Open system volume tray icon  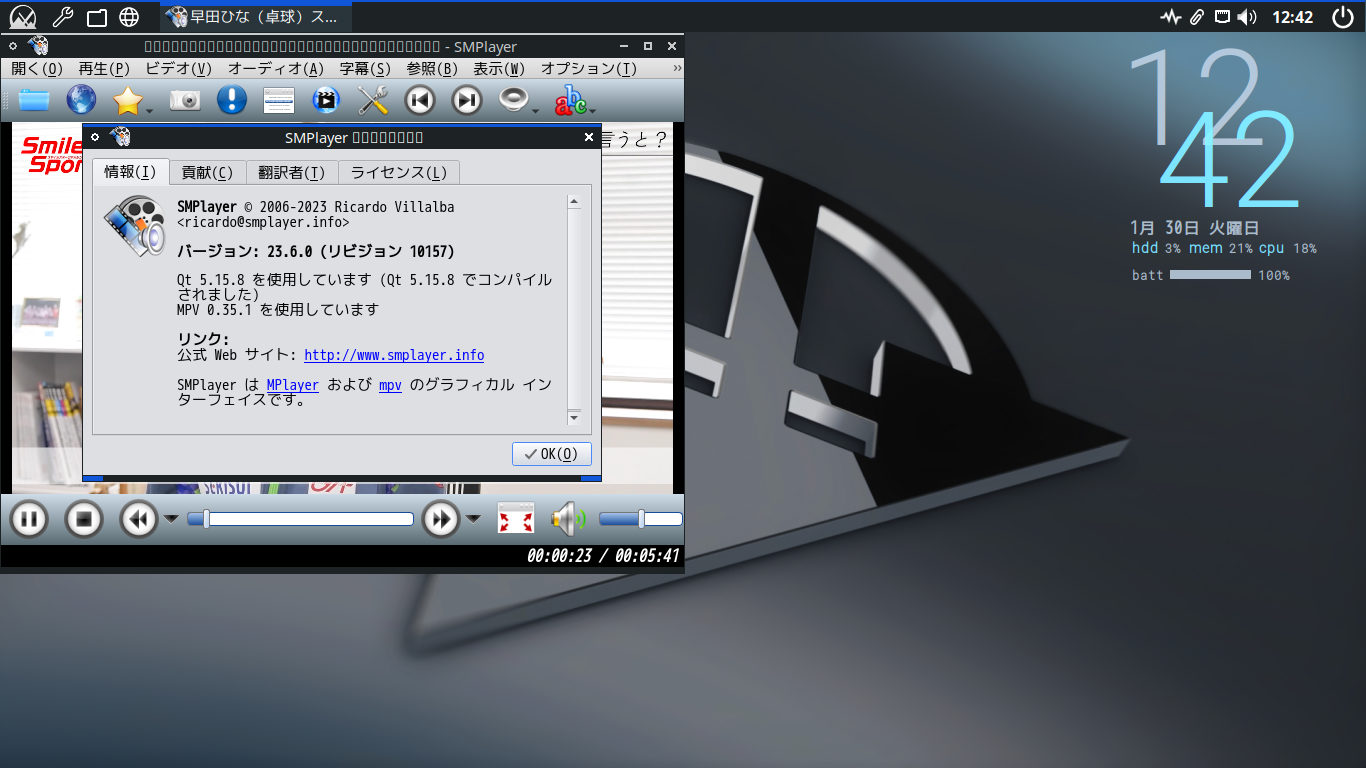[x=1247, y=17]
